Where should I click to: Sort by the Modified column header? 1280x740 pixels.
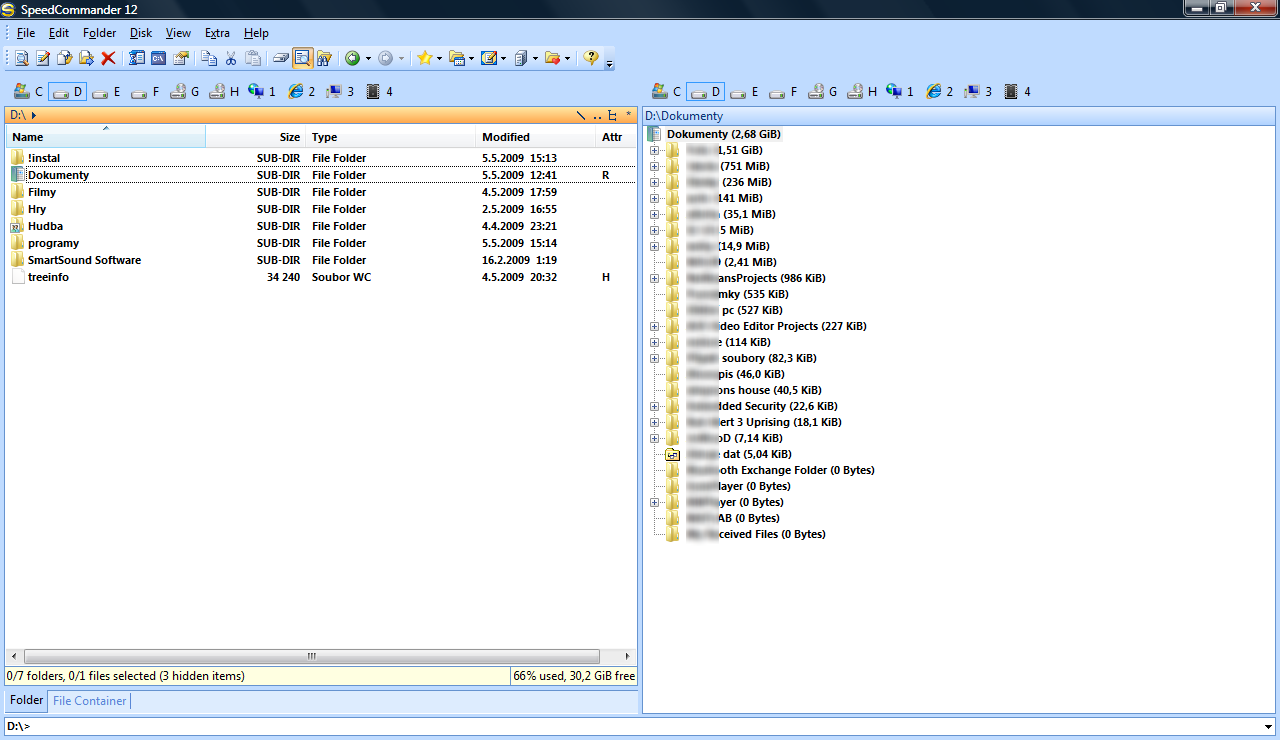[x=506, y=137]
